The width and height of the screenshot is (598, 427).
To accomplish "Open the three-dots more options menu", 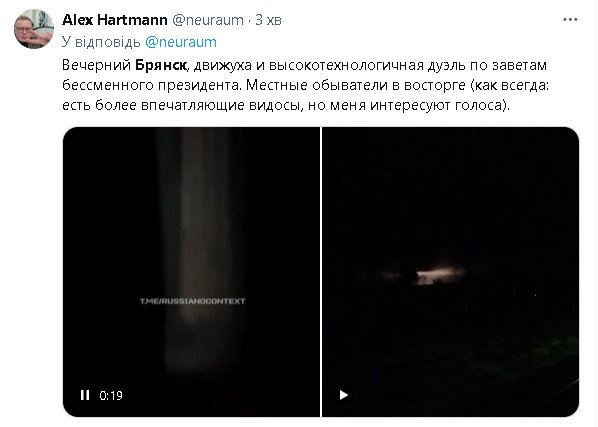I will tap(570, 19).
